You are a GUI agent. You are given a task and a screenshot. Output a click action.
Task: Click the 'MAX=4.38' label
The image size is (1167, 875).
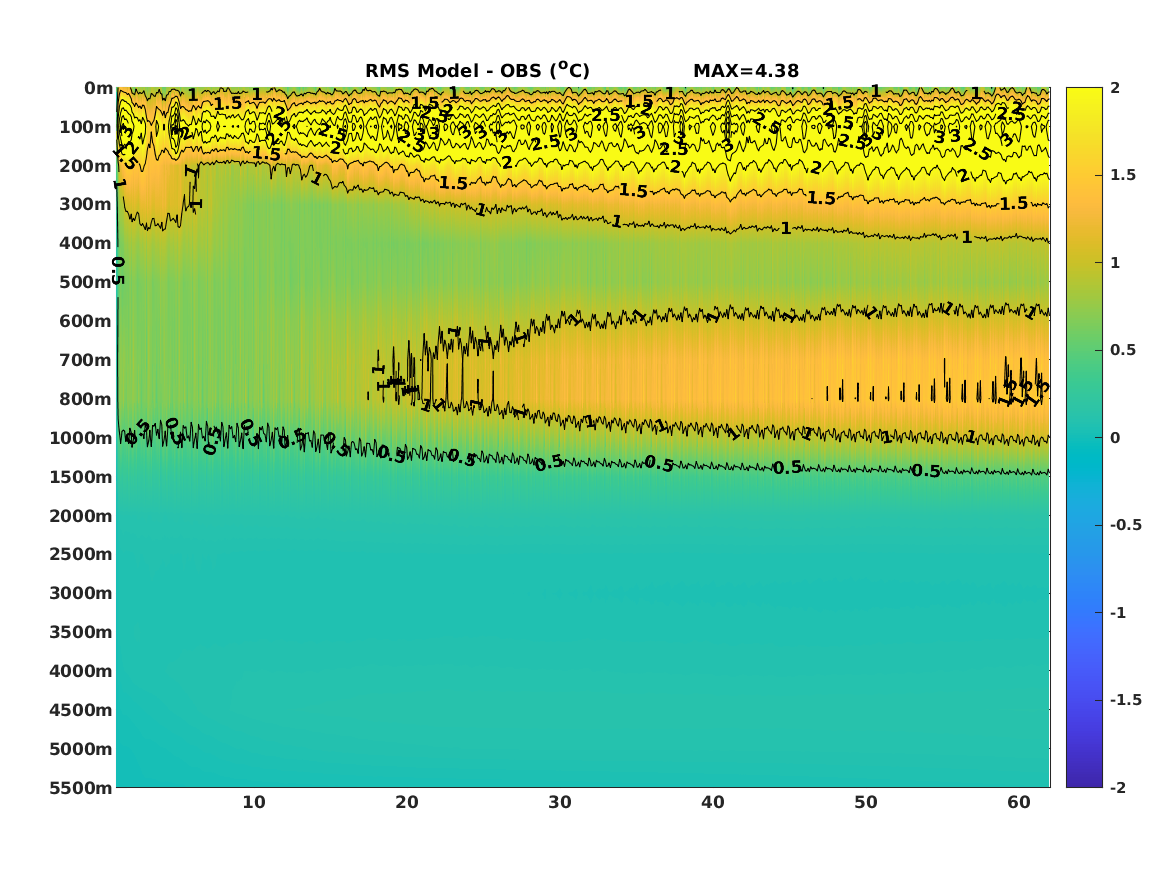(746, 71)
